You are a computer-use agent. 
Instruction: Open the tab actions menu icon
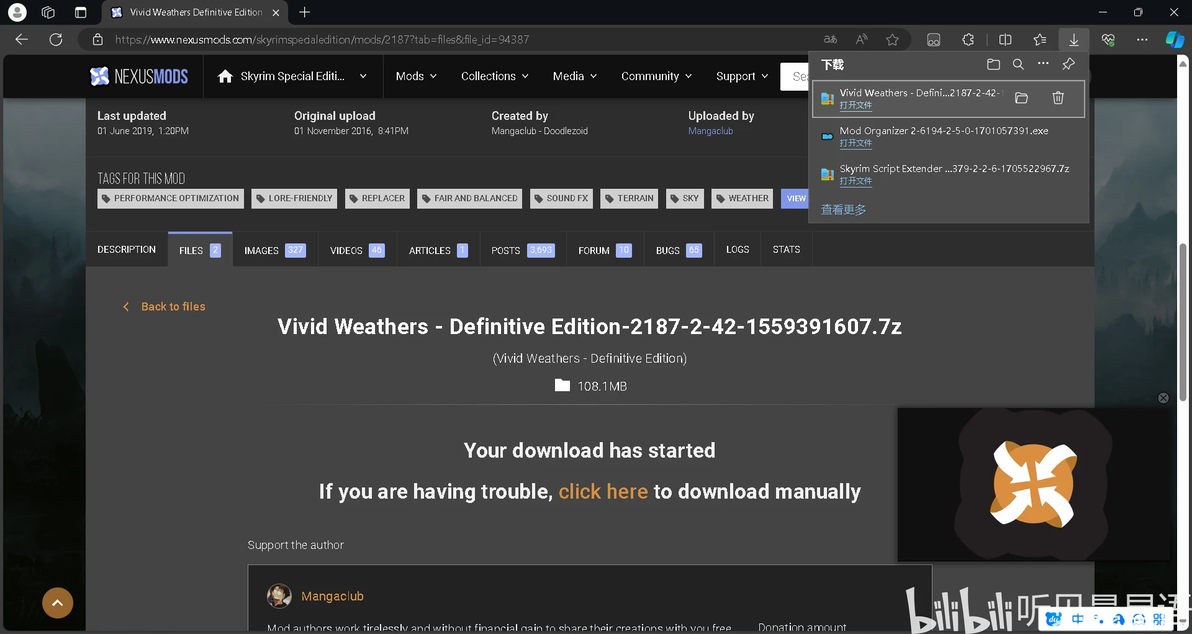[x=81, y=12]
